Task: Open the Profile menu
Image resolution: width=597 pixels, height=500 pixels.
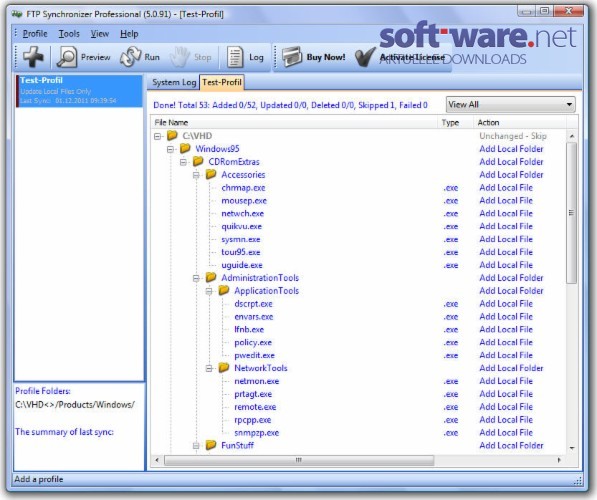Action: tap(35, 34)
